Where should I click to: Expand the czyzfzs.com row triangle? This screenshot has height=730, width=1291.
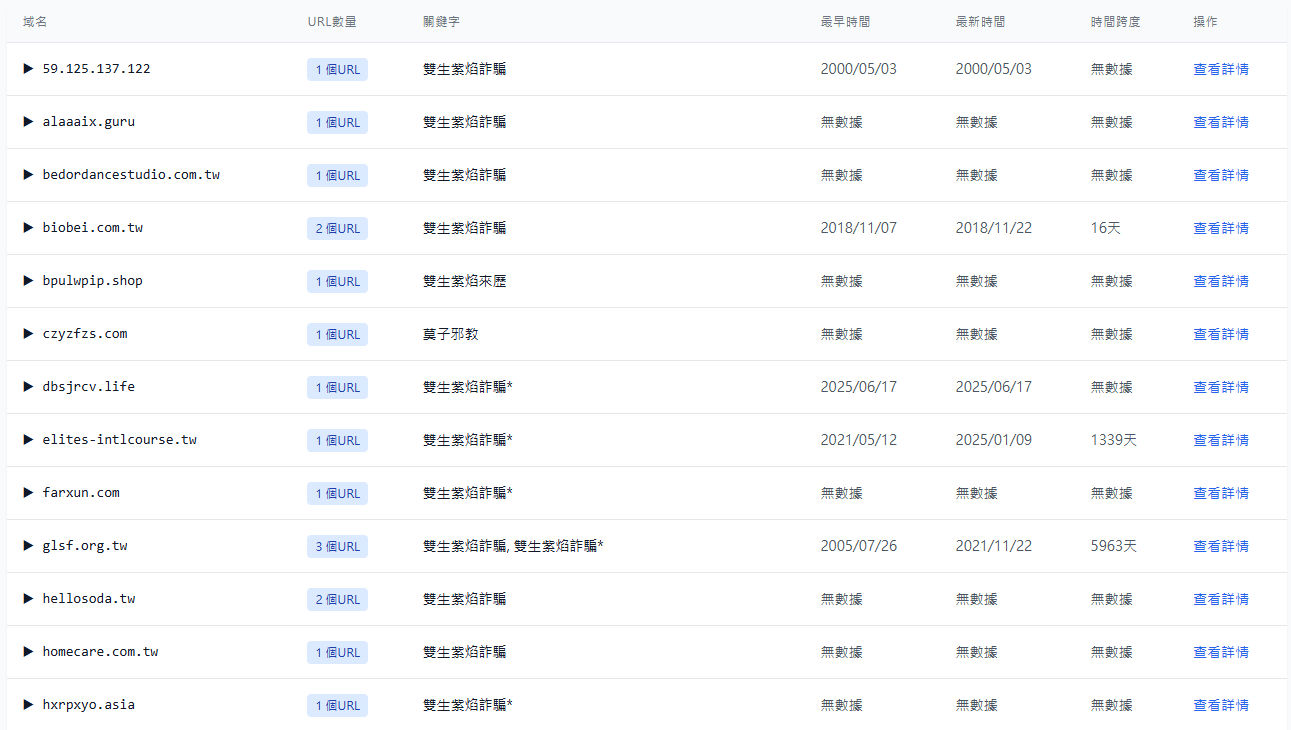coord(29,334)
